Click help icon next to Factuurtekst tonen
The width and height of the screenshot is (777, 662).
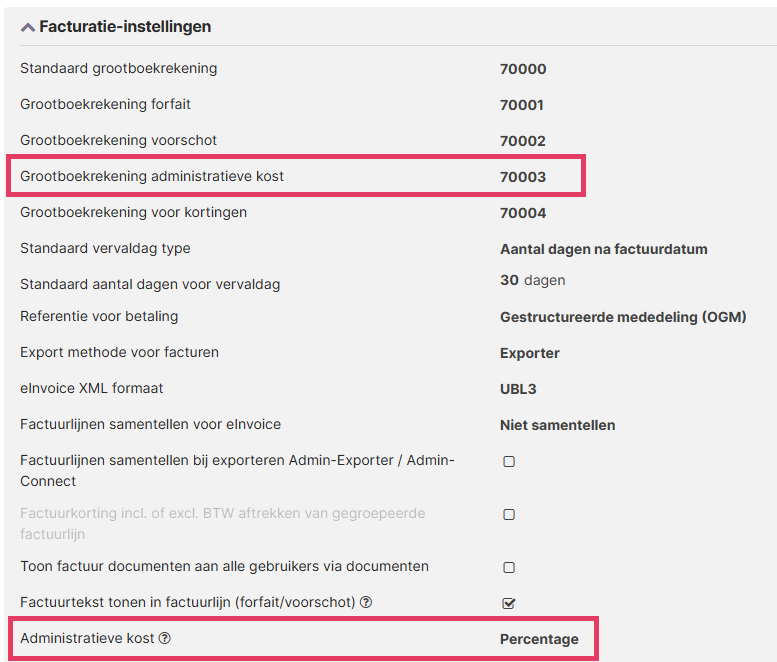[x=366, y=602]
